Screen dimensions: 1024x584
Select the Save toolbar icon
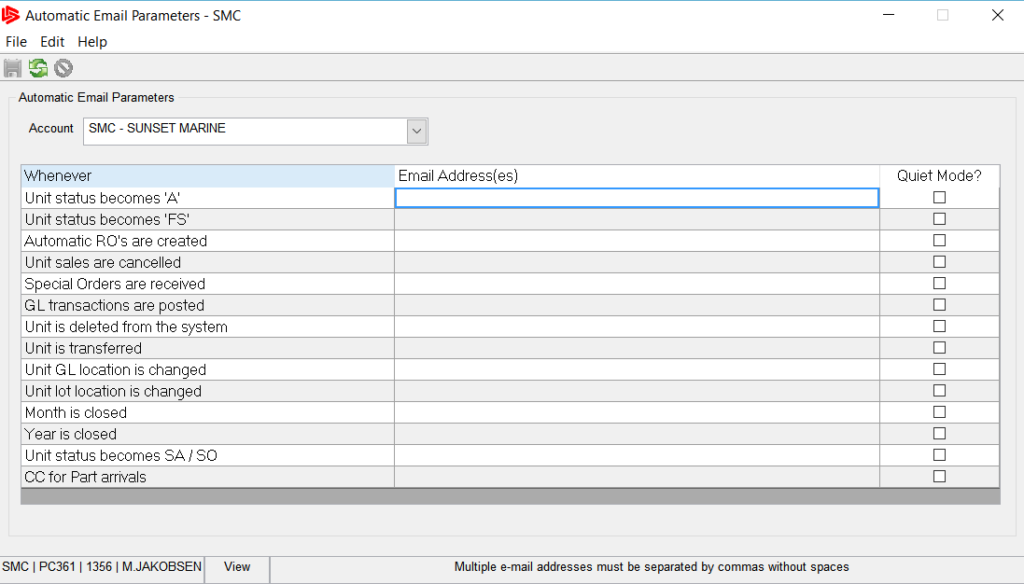click(13, 67)
